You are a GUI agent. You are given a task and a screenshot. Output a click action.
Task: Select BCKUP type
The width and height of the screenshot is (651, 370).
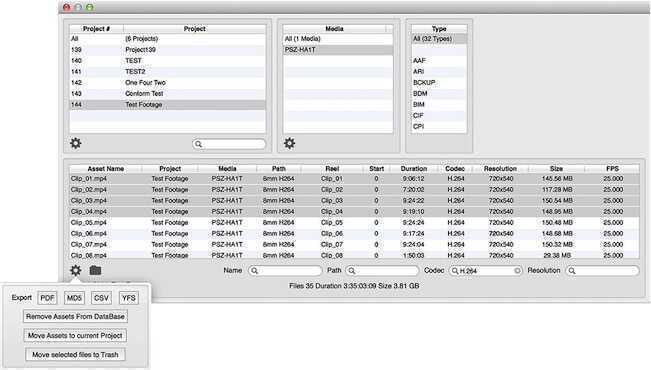(x=439, y=83)
